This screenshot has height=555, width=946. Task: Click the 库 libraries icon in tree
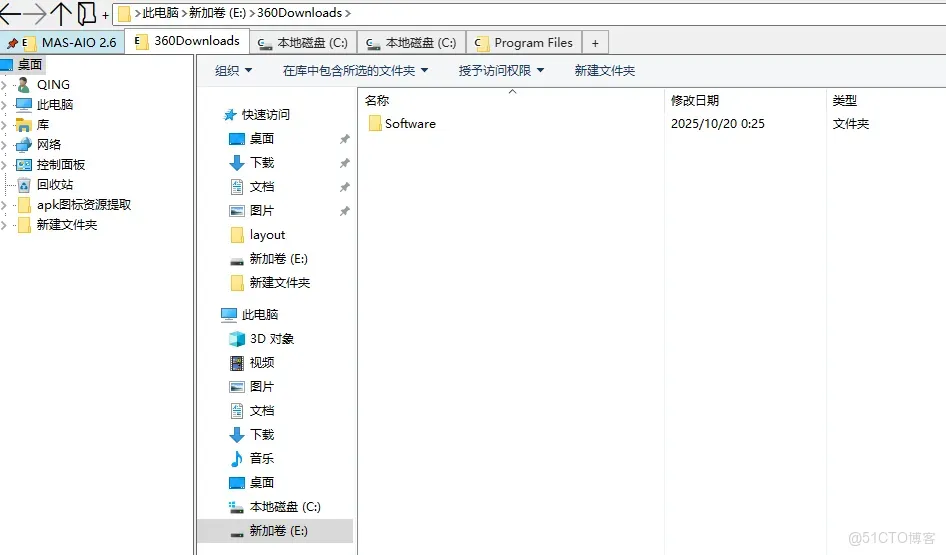pyautogui.click(x=24, y=125)
